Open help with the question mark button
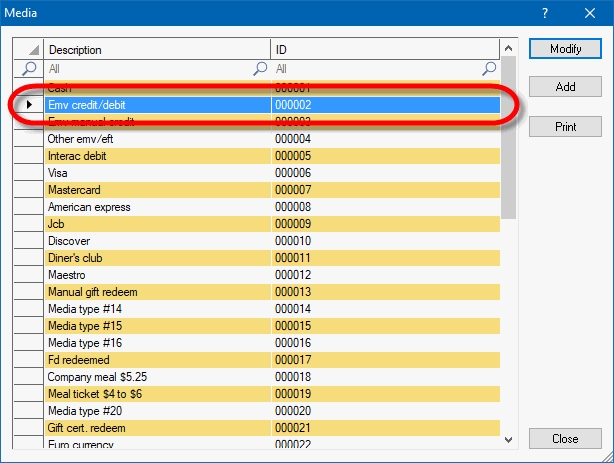Image resolution: width=614 pixels, height=463 pixels. 545,13
